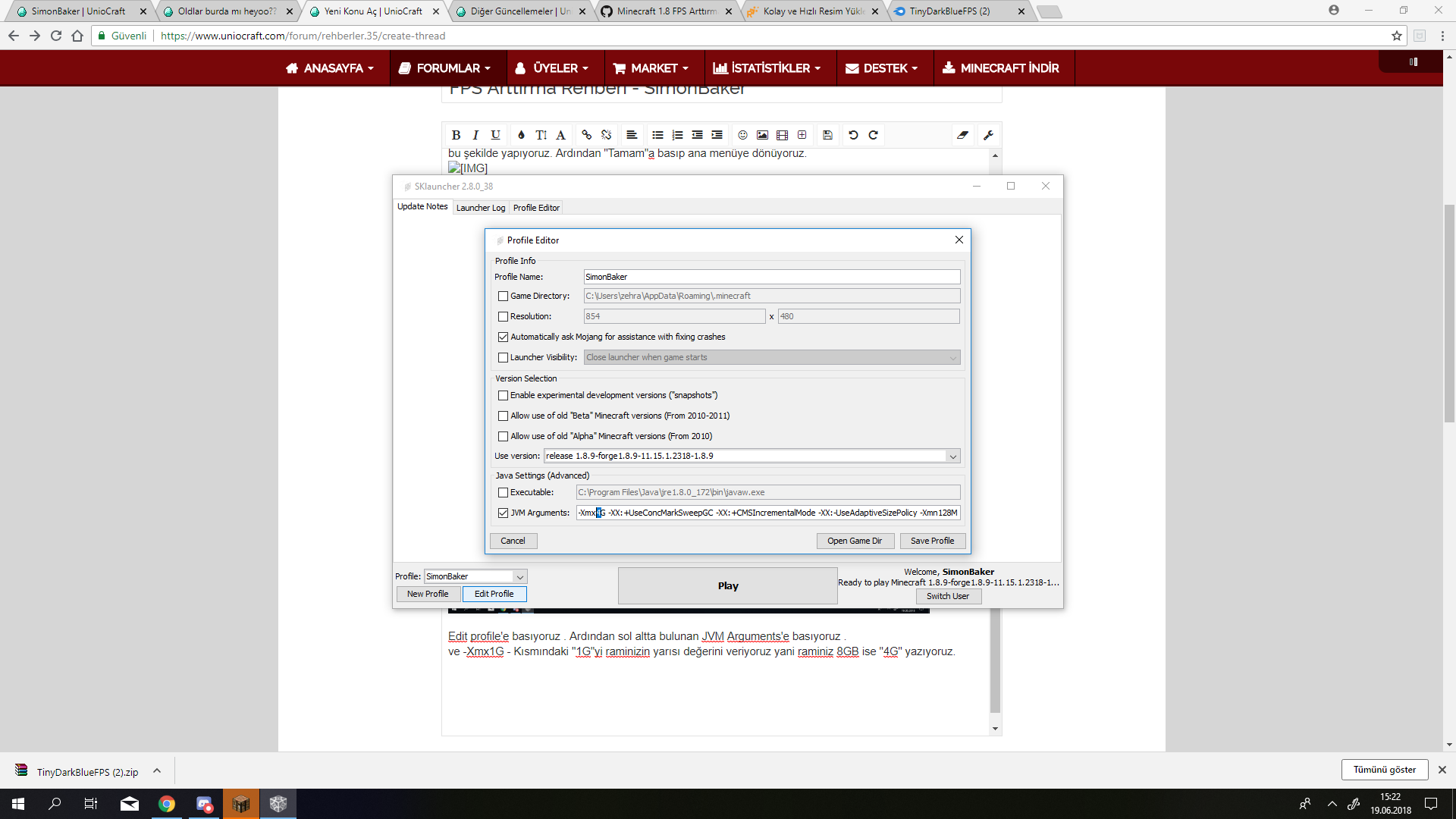This screenshot has width=1456, height=819.
Task: Insert a link with the chain icon
Action: pos(586,135)
